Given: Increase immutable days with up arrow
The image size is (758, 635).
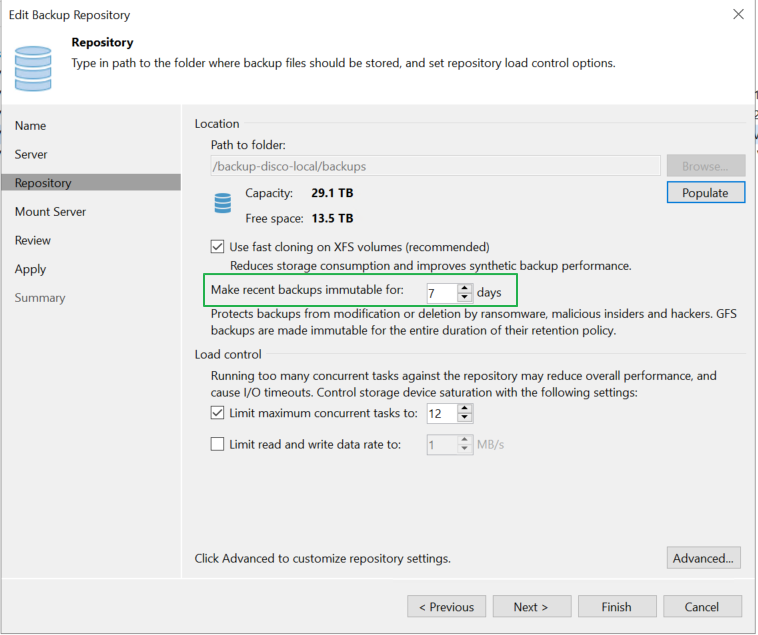Looking at the screenshot, I should pyautogui.click(x=464, y=288).
